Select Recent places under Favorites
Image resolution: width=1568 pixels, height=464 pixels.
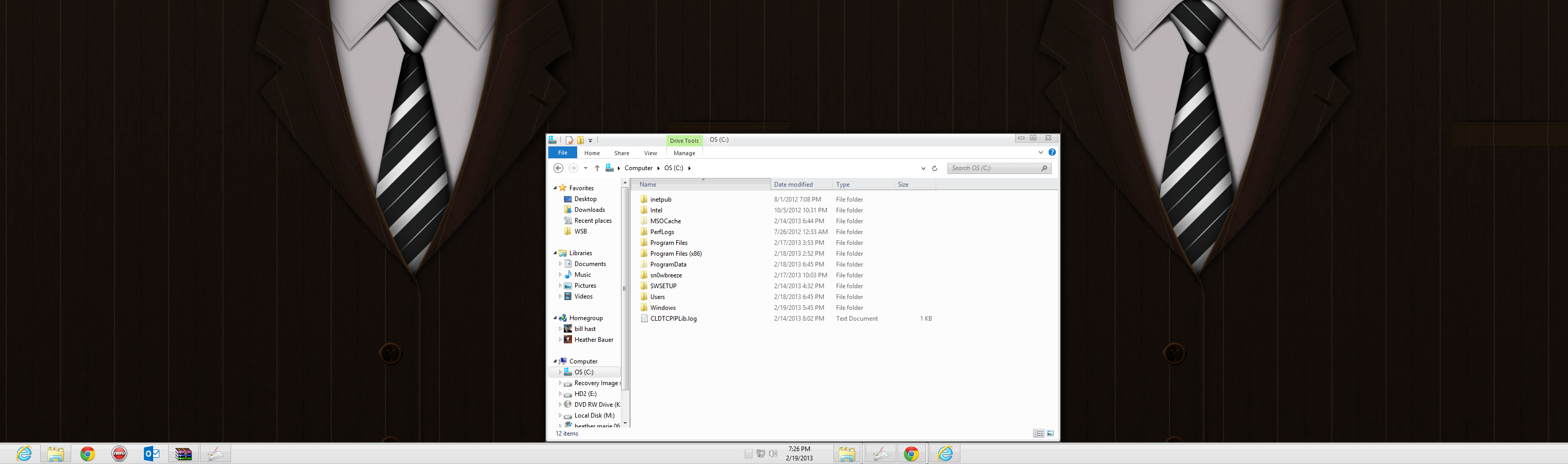click(593, 221)
